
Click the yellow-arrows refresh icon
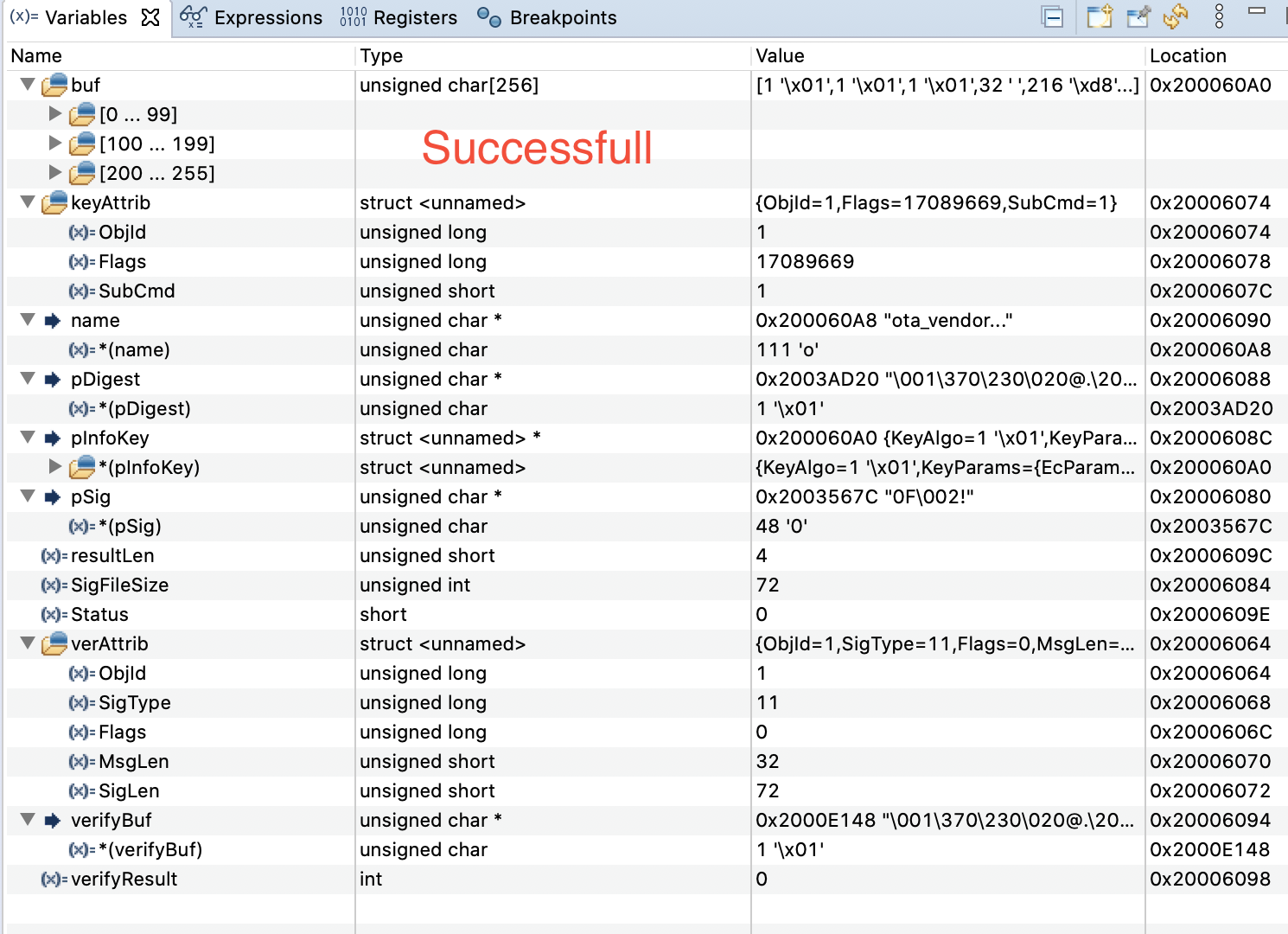(x=1176, y=16)
